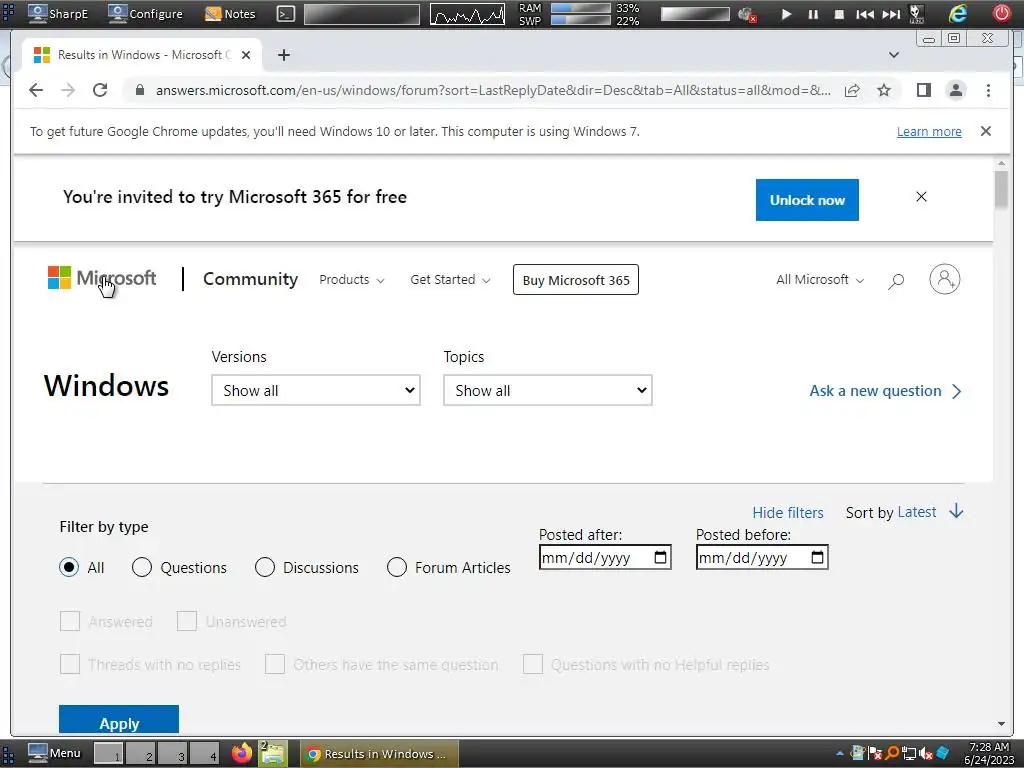
Task: Check the Unanswered checkbox
Action: (x=187, y=621)
